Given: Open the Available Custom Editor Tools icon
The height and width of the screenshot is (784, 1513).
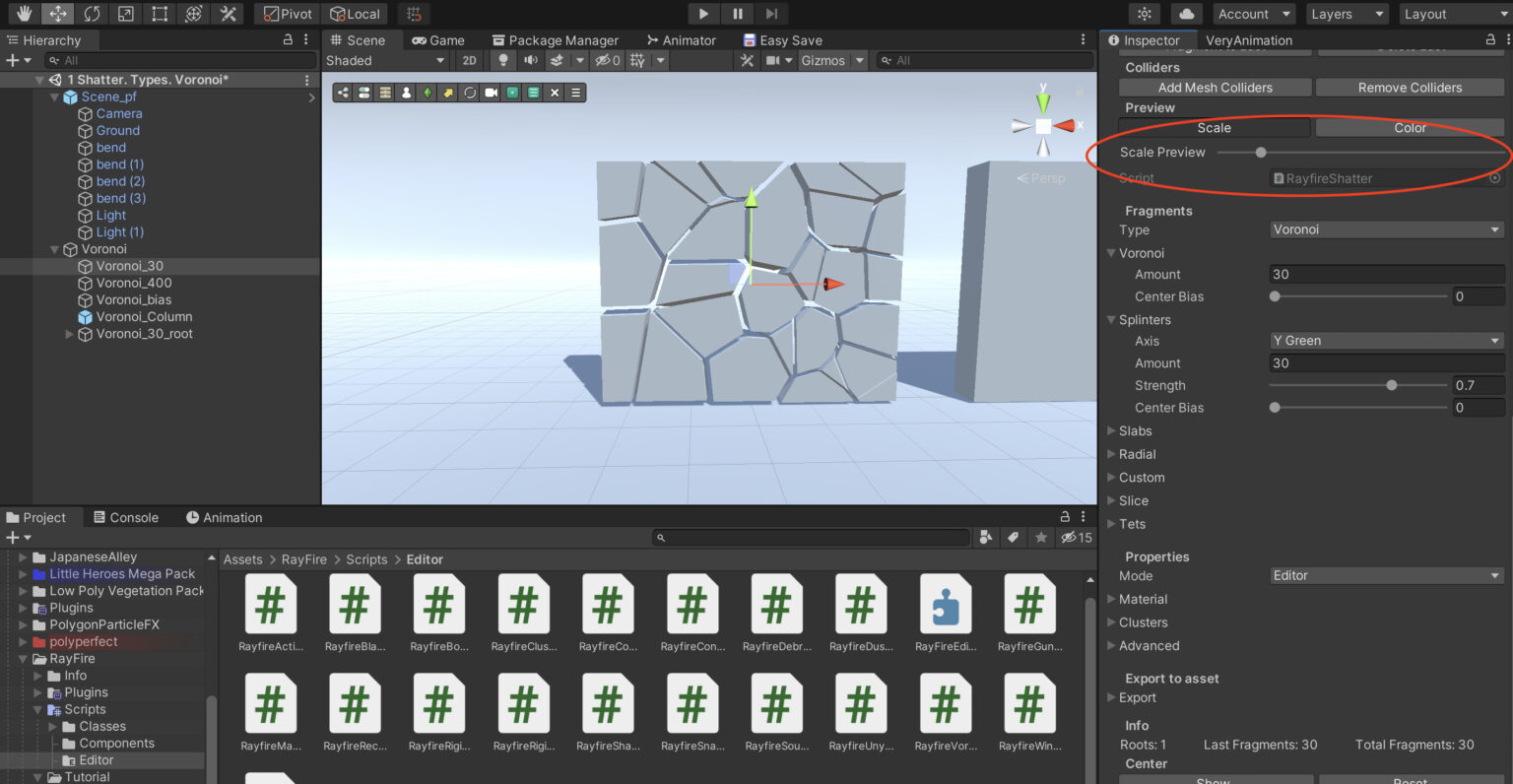Looking at the screenshot, I should click(228, 13).
